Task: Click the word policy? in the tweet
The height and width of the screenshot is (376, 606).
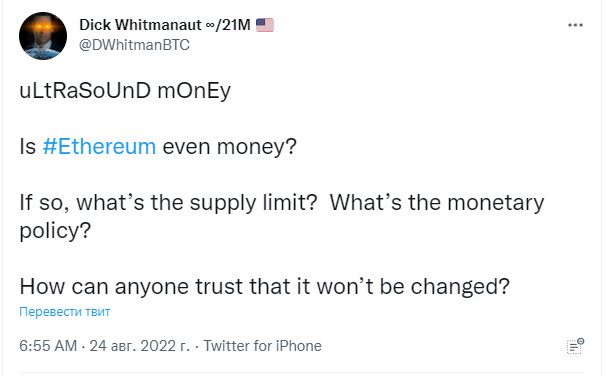Action: coord(55,231)
